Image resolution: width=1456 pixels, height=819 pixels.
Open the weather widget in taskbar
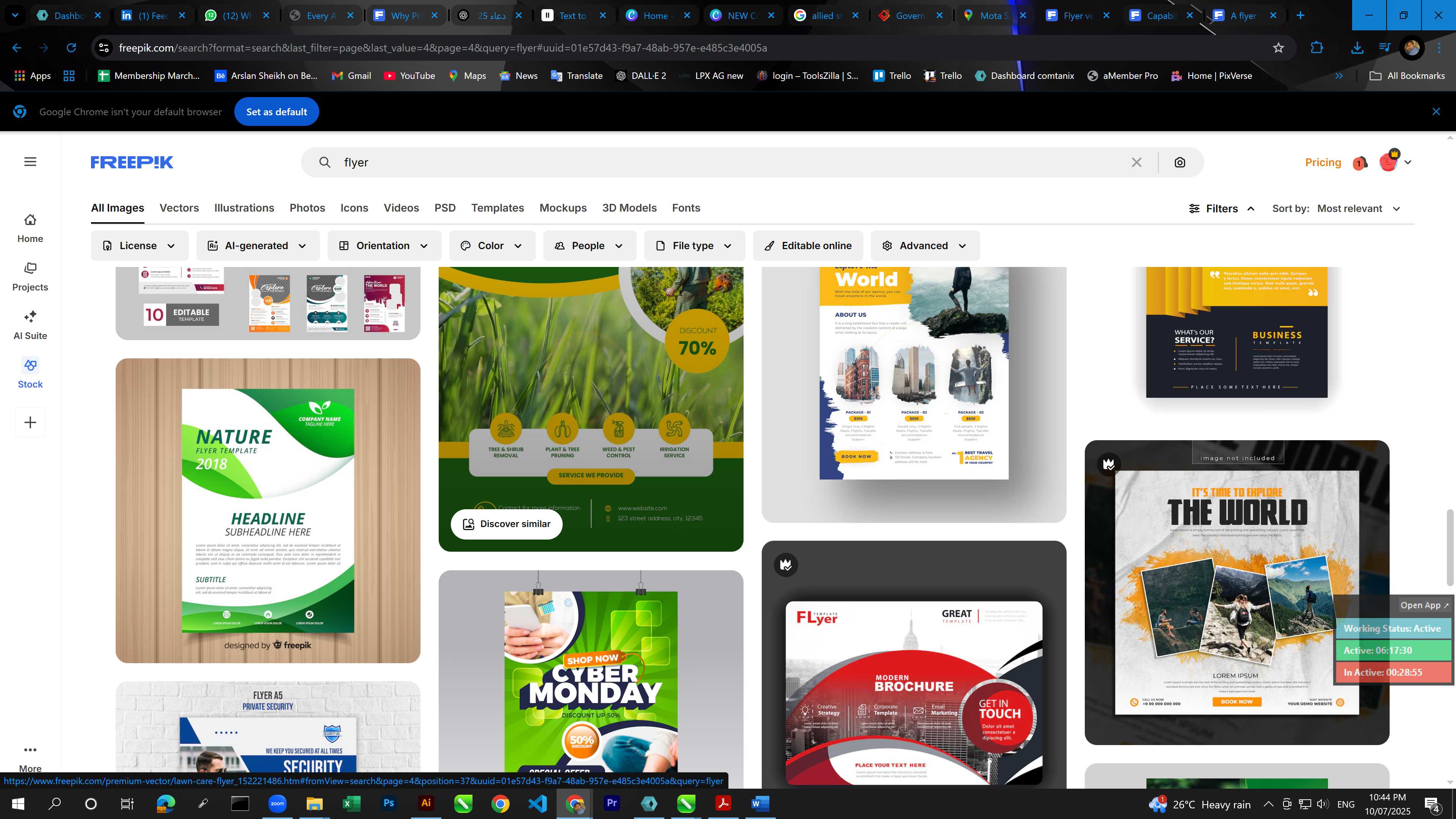[x=1199, y=804]
